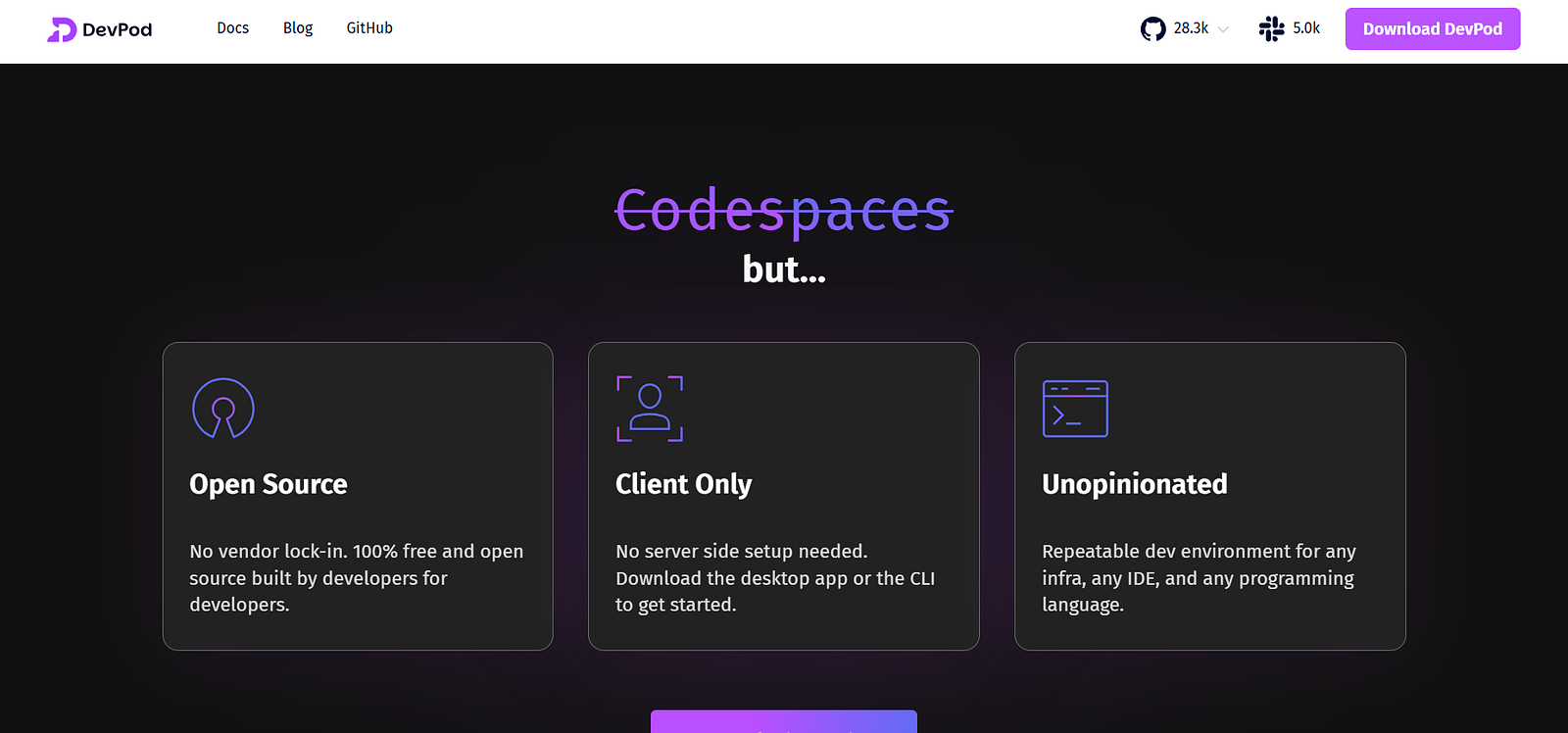The image size is (1568, 733).
Task: Select the Open Source card title
Action: (x=269, y=484)
